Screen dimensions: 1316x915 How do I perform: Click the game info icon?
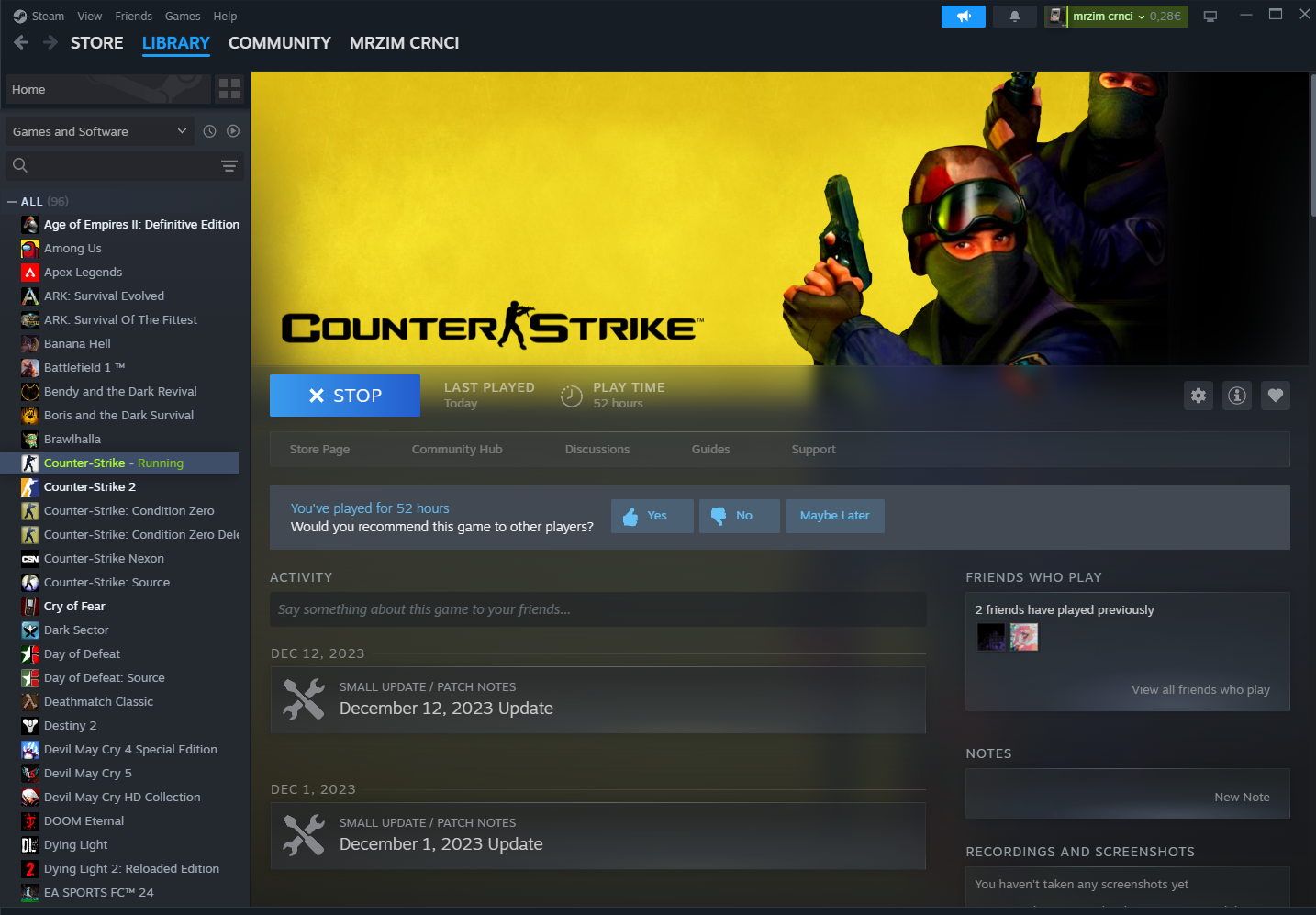[x=1237, y=396]
